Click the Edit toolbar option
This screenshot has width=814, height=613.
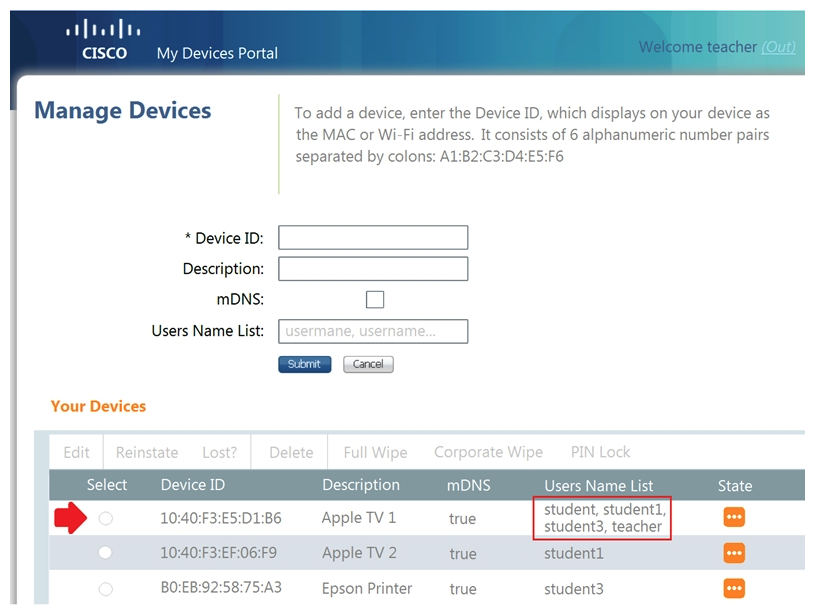[76, 453]
